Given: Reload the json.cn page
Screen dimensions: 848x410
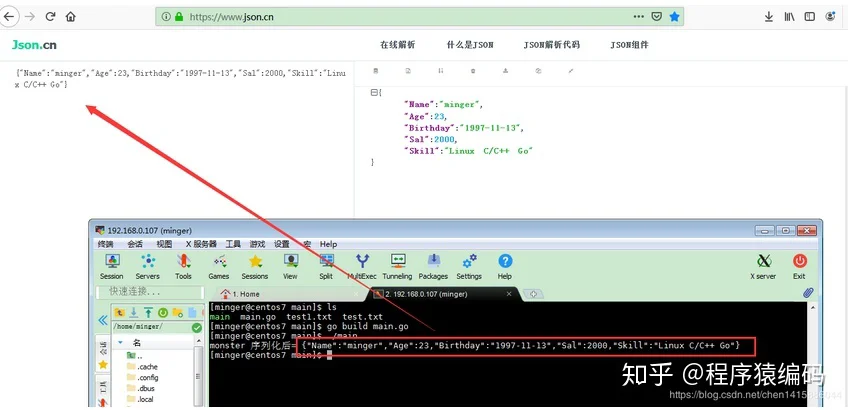Looking at the screenshot, I should [51, 17].
